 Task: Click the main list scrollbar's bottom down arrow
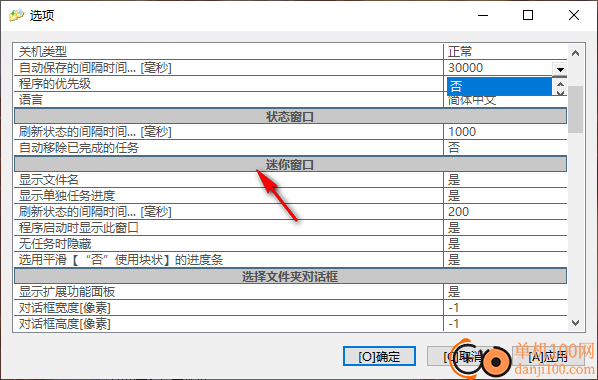[x=575, y=323]
